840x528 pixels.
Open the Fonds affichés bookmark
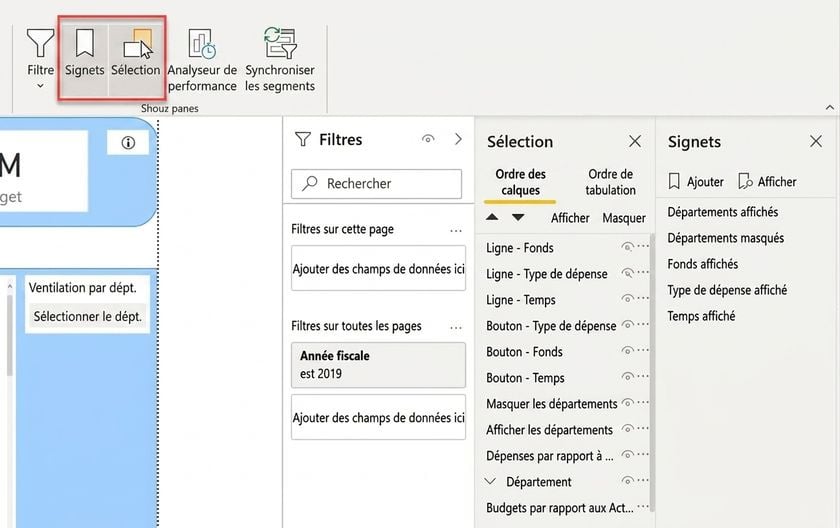(702, 264)
